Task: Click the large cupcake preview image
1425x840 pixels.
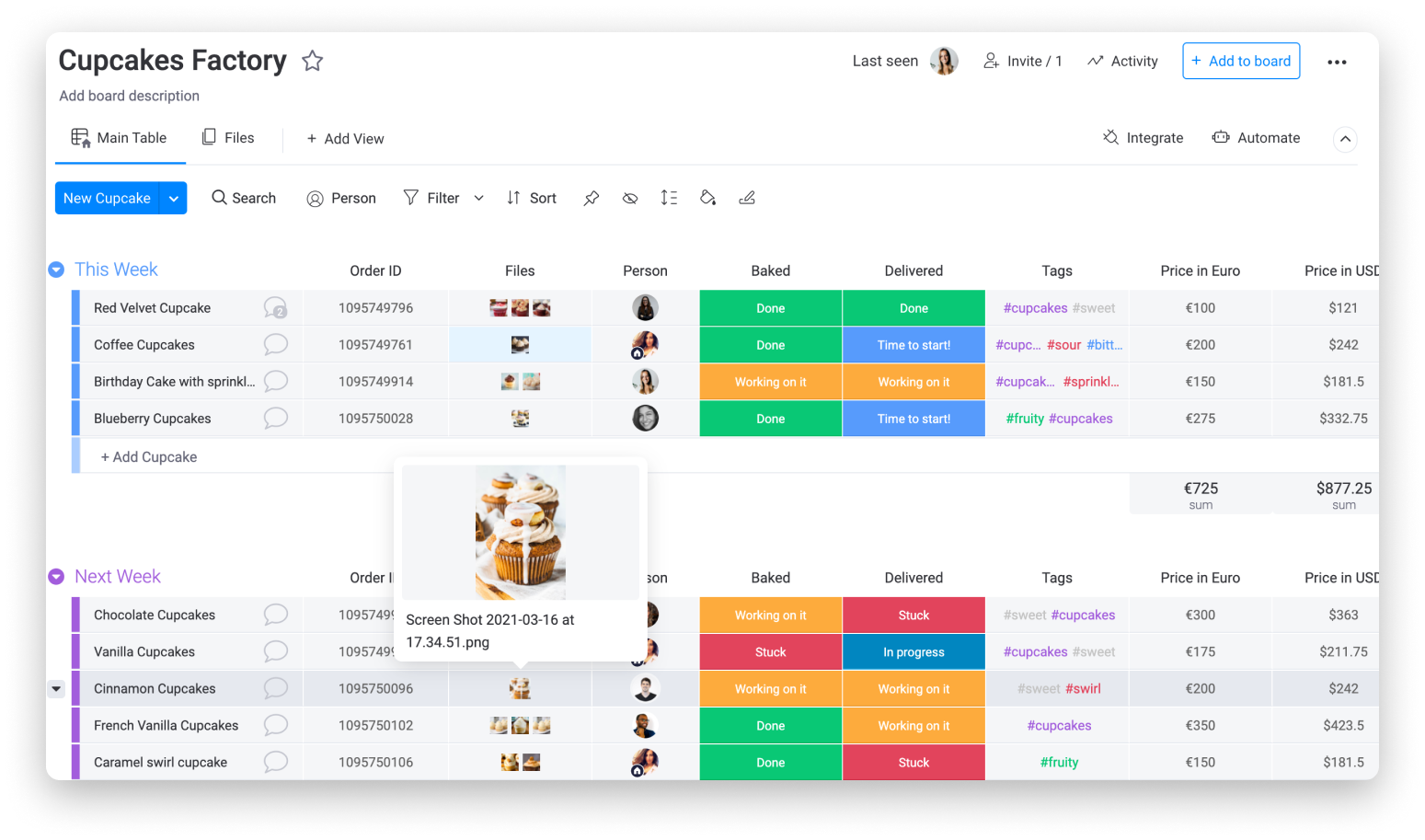Action: tap(521, 533)
